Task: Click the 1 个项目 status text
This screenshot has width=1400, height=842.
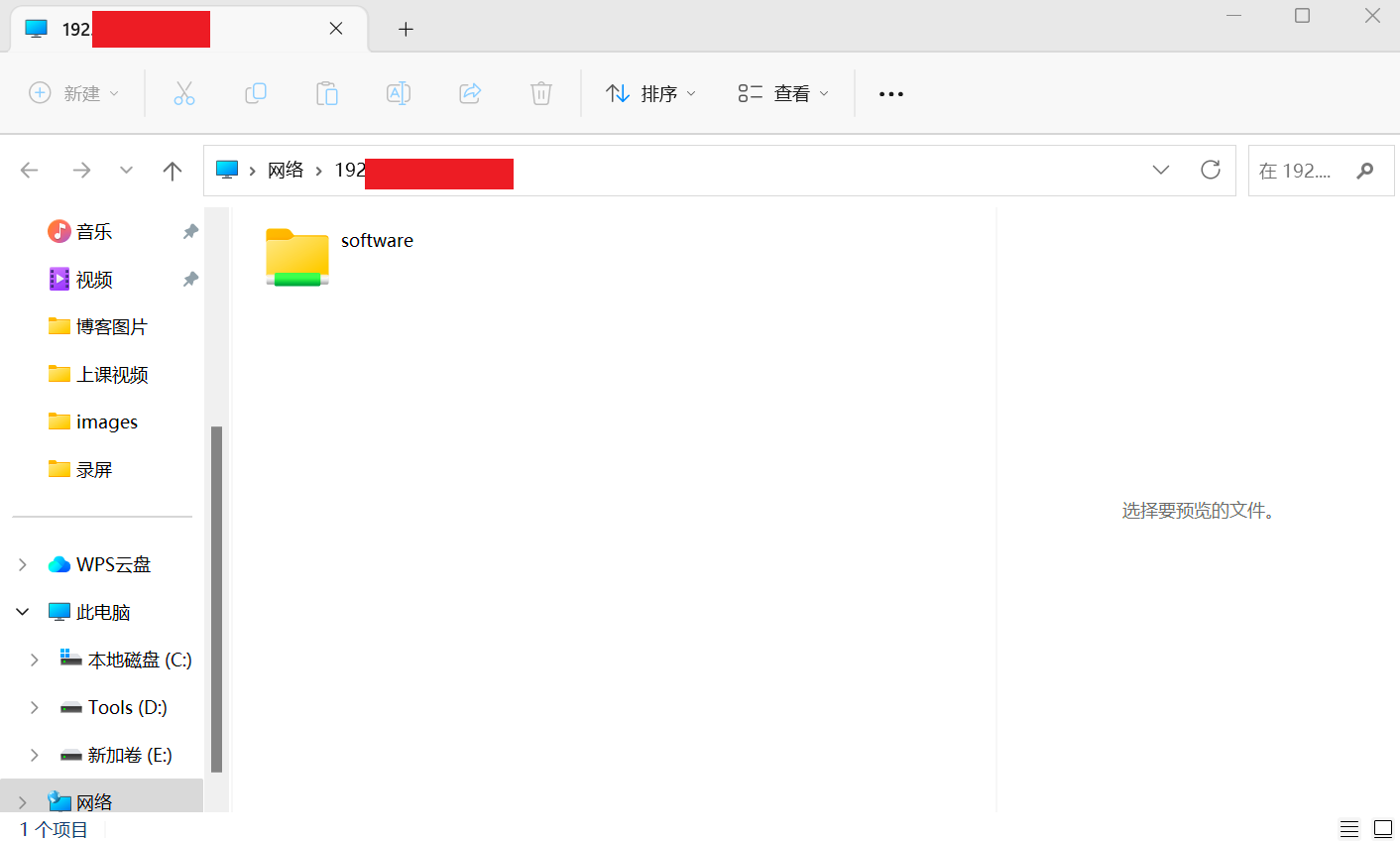Action: [x=54, y=829]
